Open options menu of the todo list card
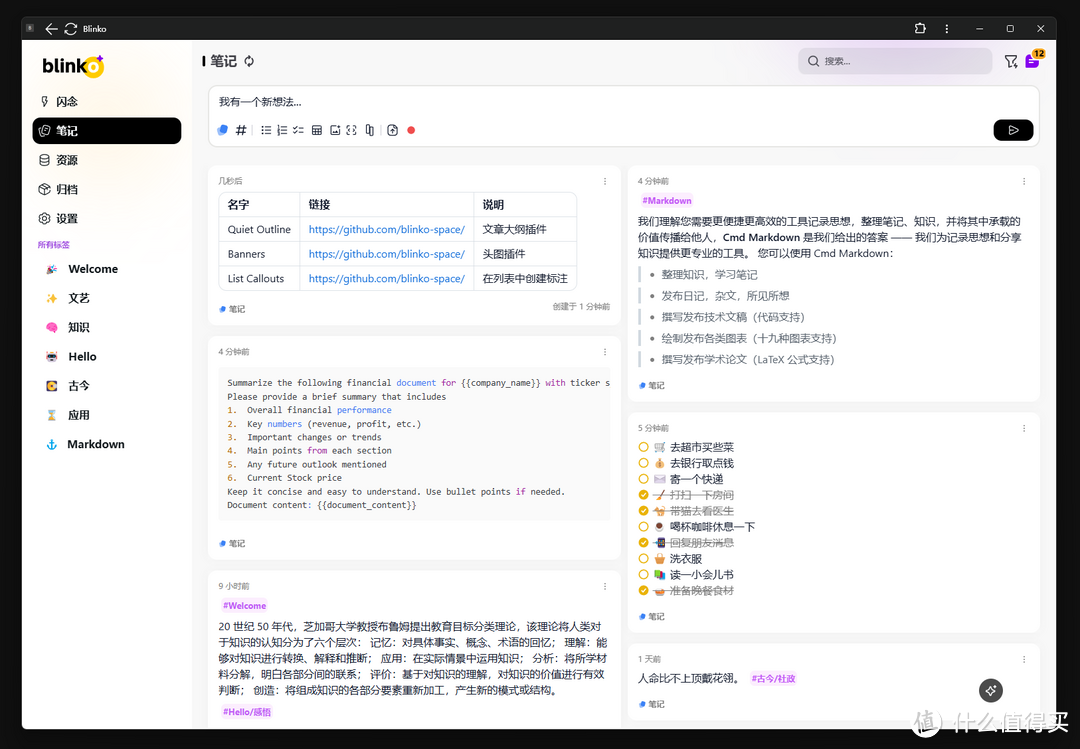 click(1024, 429)
